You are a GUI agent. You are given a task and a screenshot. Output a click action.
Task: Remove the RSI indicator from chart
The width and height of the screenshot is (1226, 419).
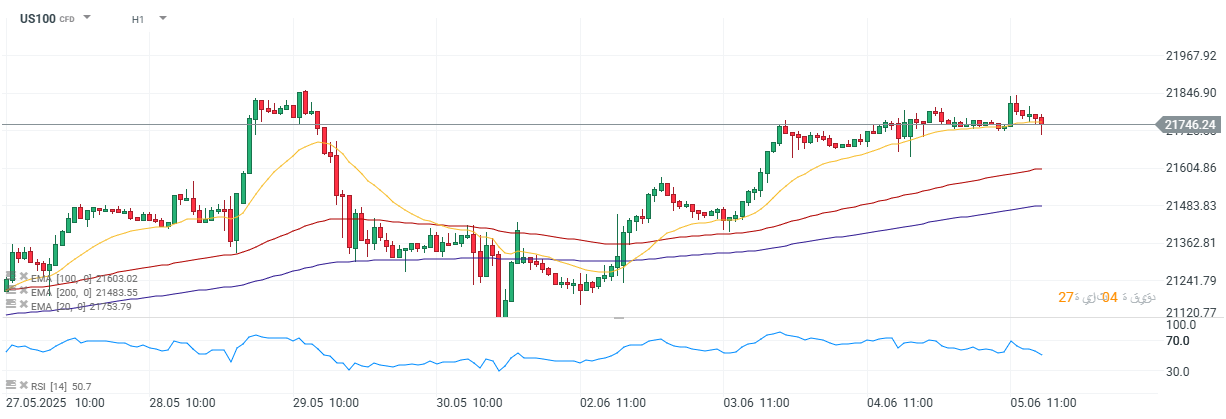[23, 384]
